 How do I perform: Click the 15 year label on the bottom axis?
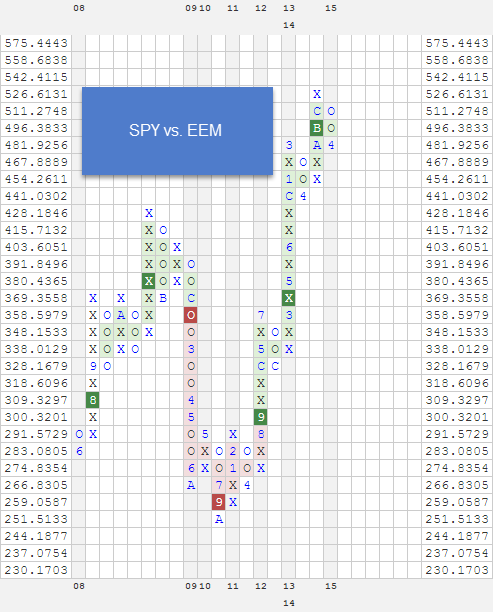[x=331, y=586]
